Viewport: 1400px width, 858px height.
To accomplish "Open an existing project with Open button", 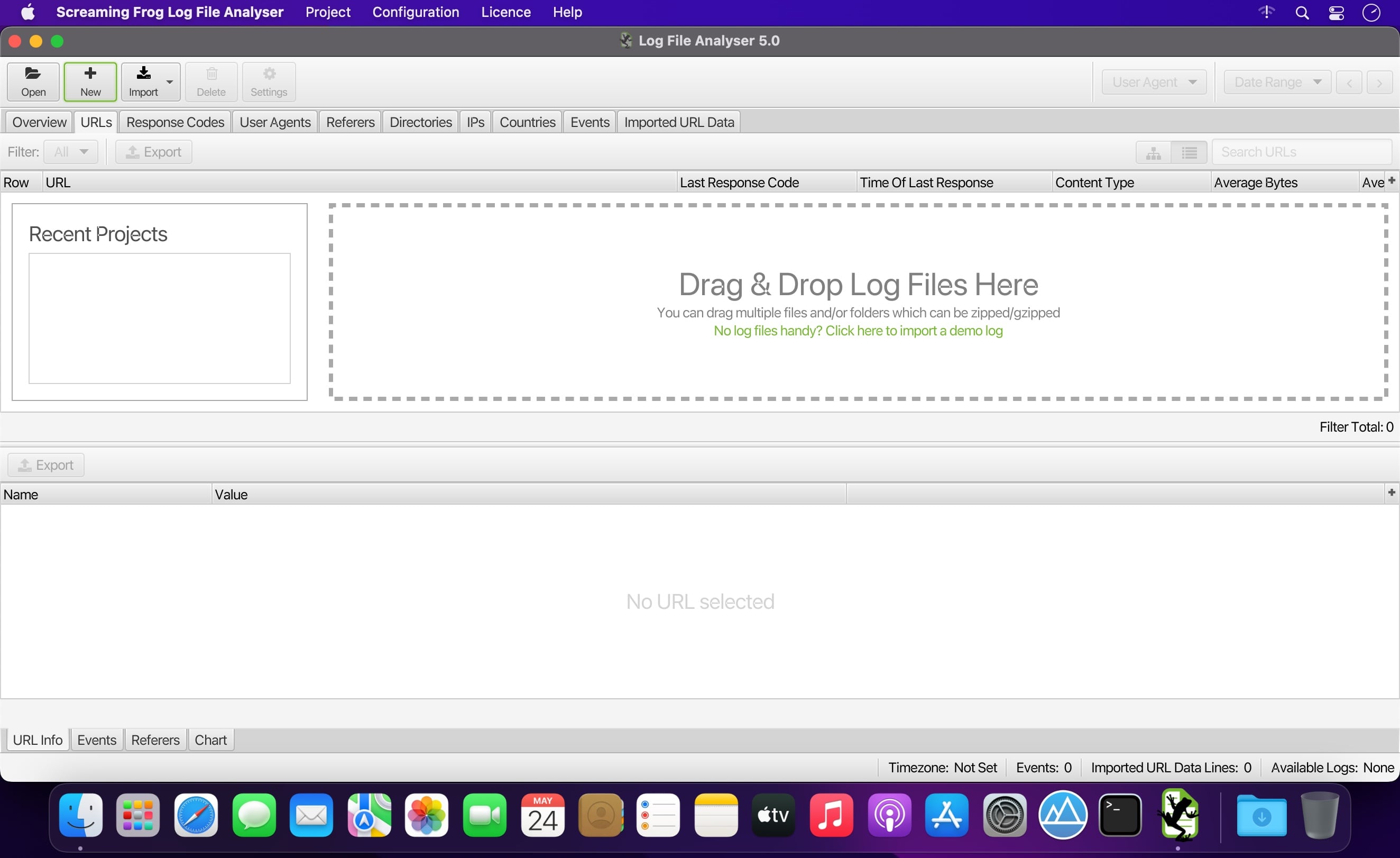I will 33,82.
